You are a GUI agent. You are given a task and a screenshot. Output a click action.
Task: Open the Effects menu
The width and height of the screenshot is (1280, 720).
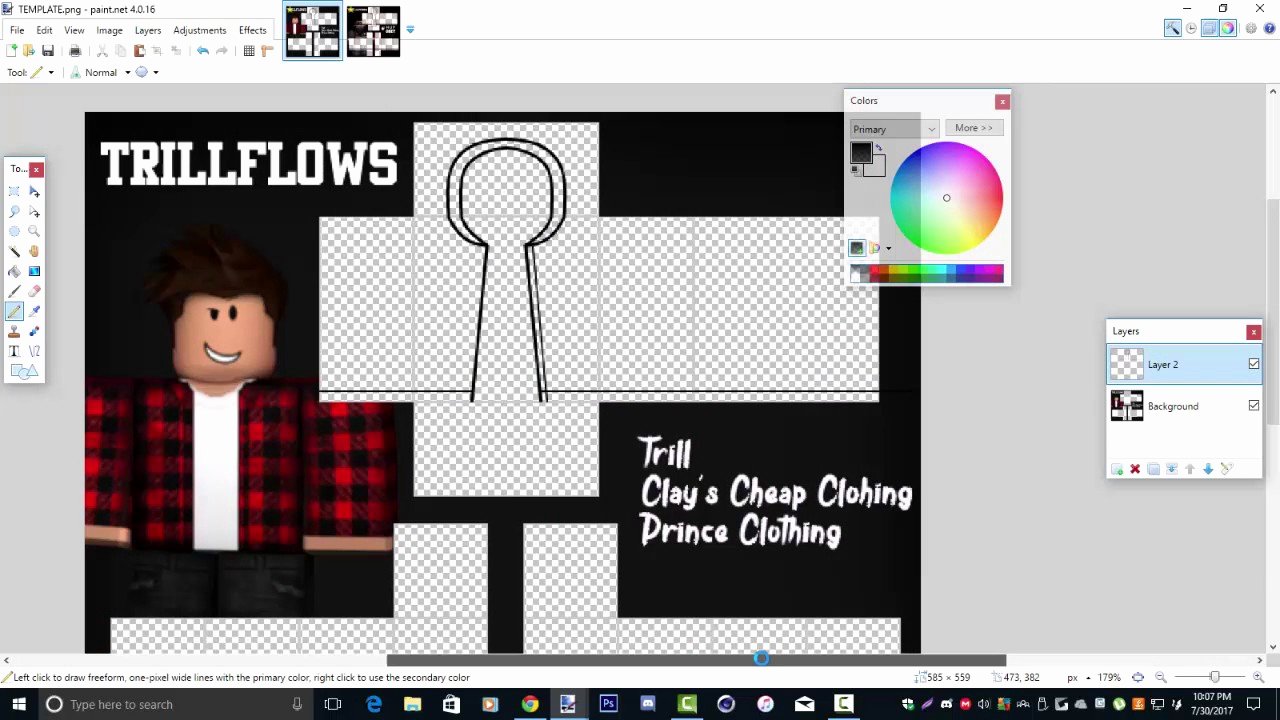(x=252, y=30)
